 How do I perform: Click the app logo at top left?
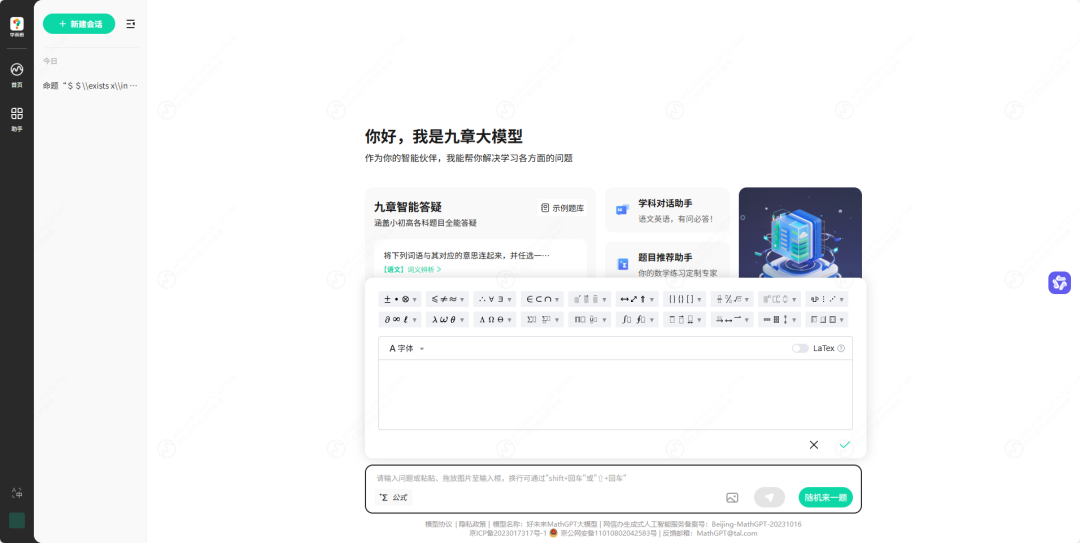pos(17,27)
